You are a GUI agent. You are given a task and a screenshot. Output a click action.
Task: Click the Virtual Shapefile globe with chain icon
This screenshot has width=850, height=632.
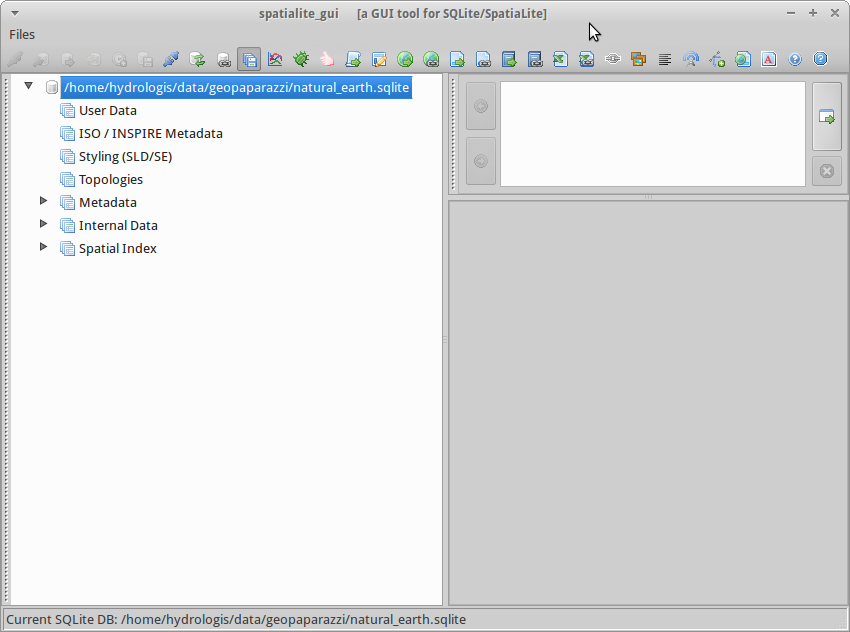[x=431, y=59]
